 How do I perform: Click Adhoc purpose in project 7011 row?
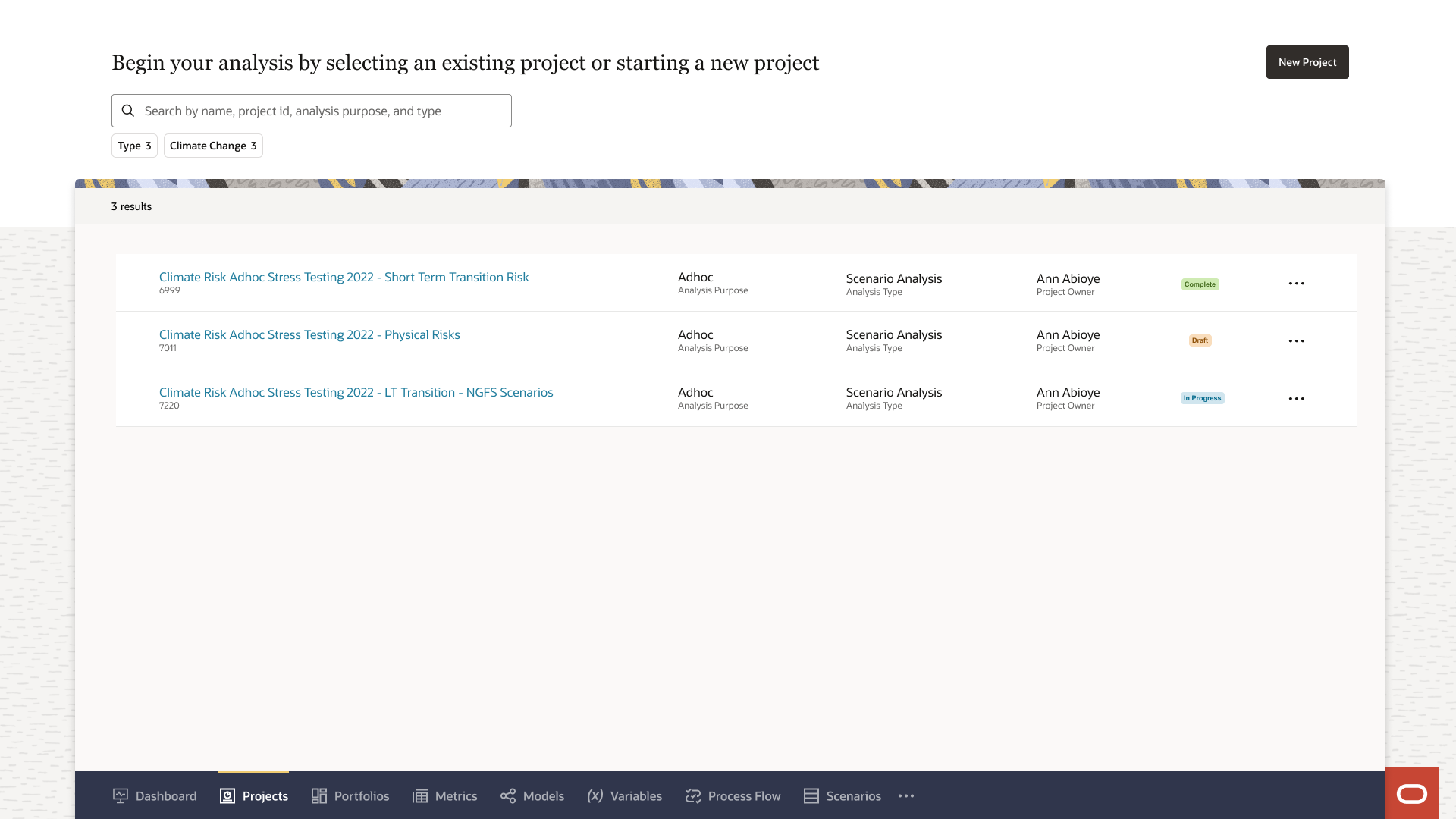(695, 334)
